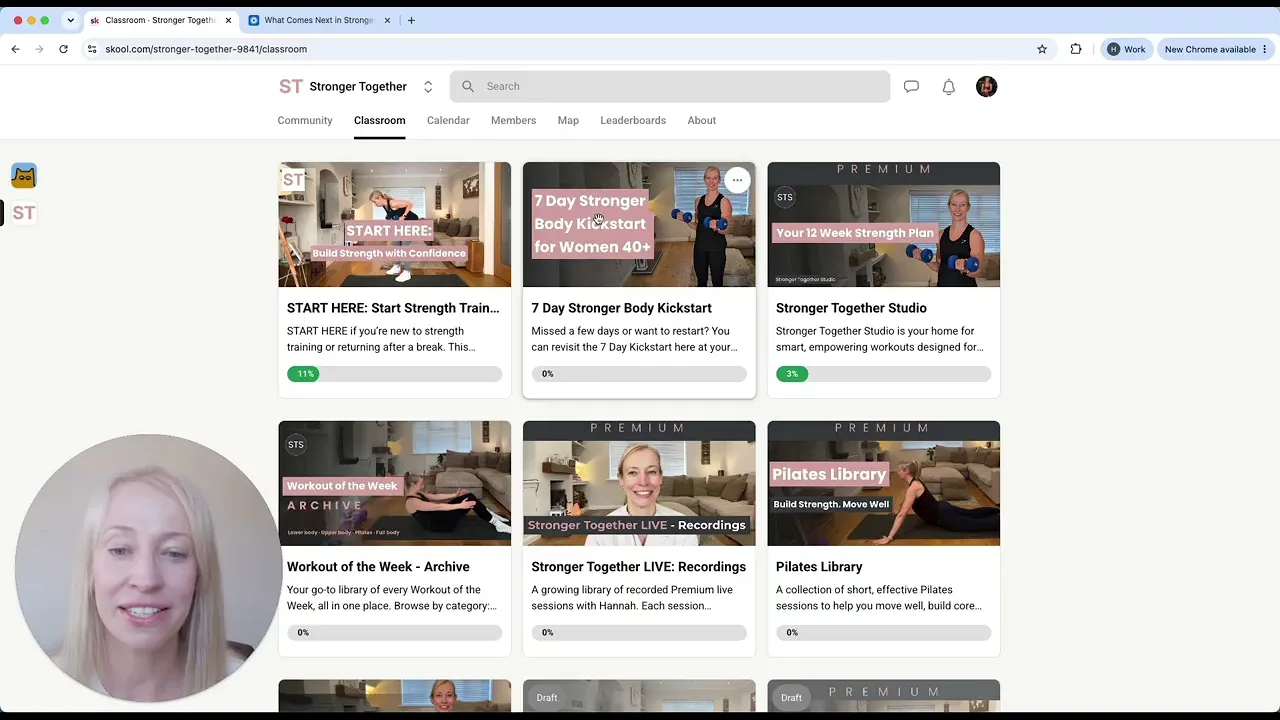Open the Calendar tab
Image resolution: width=1280 pixels, height=720 pixels.
(448, 120)
